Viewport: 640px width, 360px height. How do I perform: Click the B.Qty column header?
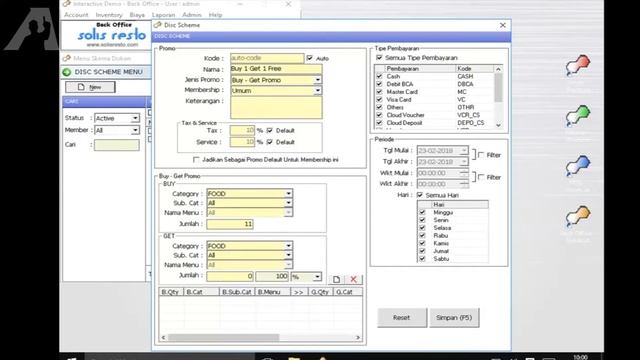pyautogui.click(x=171, y=292)
